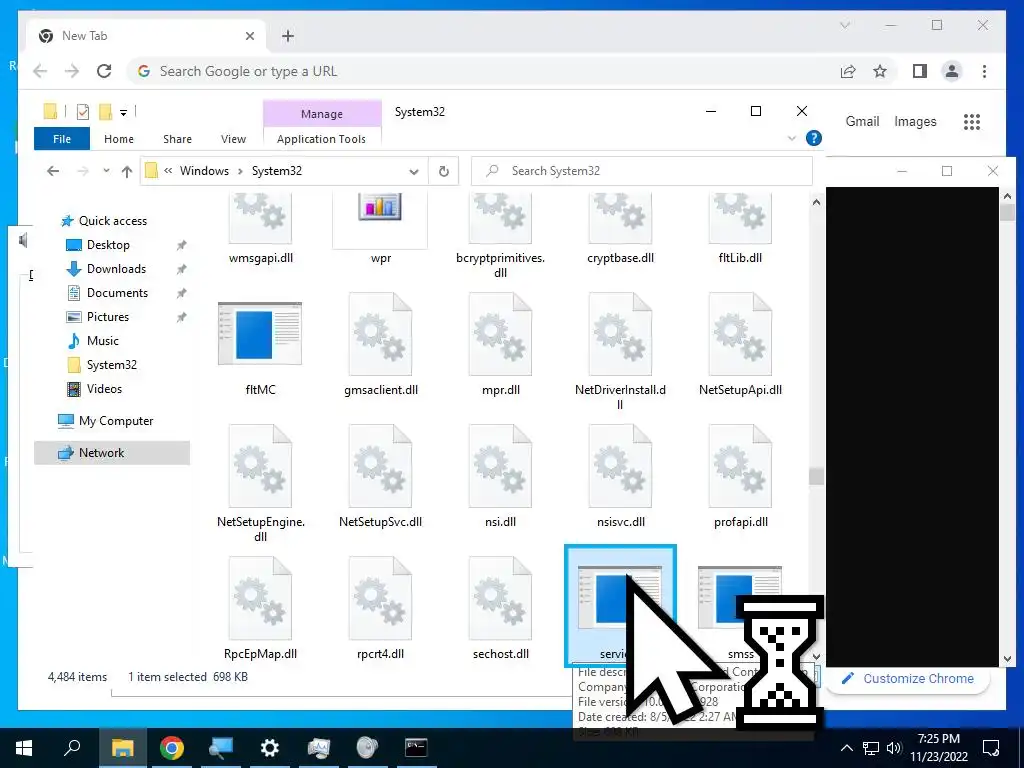This screenshot has width=1024, height=768.
Task: Select the gmsaclient.dll file icon
Action: tap(380, 334)
